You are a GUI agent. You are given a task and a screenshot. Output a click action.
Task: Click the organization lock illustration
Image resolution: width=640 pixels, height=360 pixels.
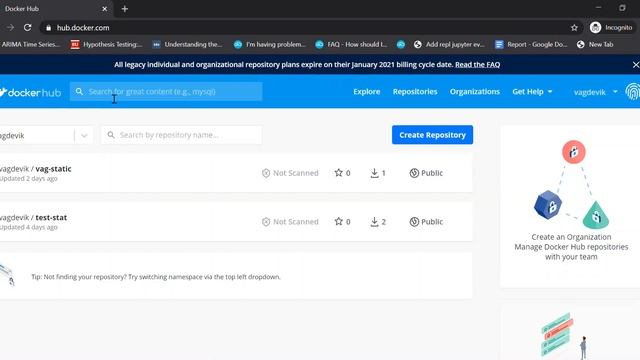[x=571, y=184]
